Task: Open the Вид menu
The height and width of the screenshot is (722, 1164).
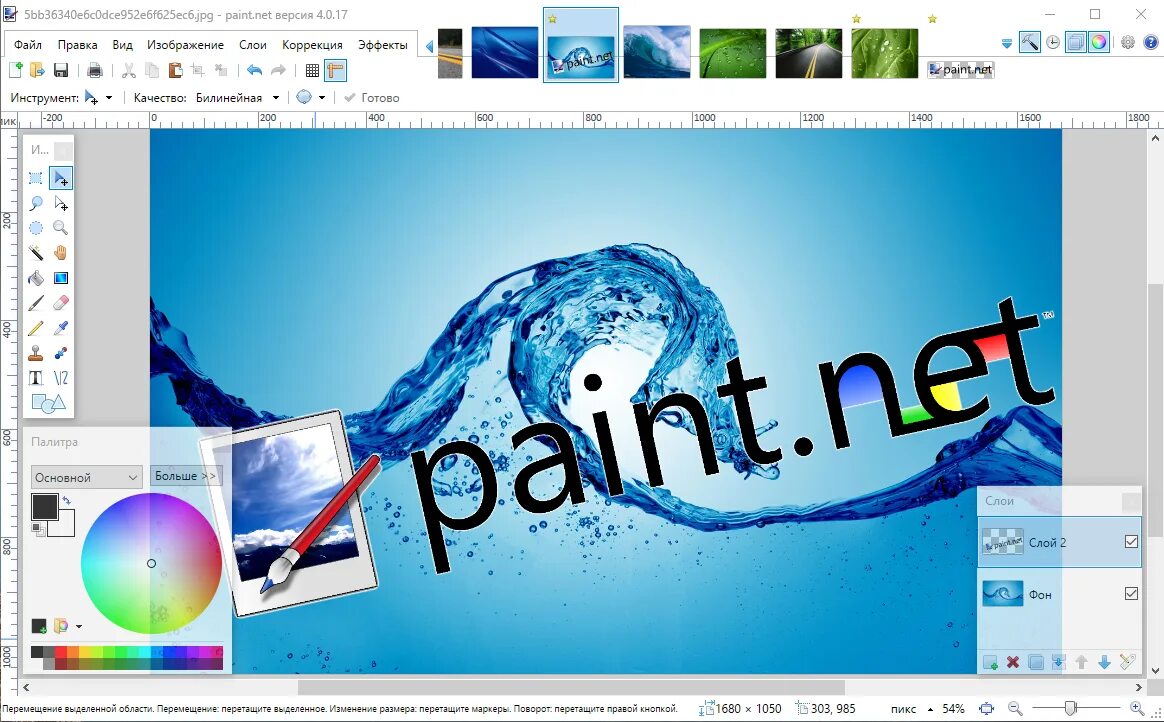Action: [x=122, y=45]
